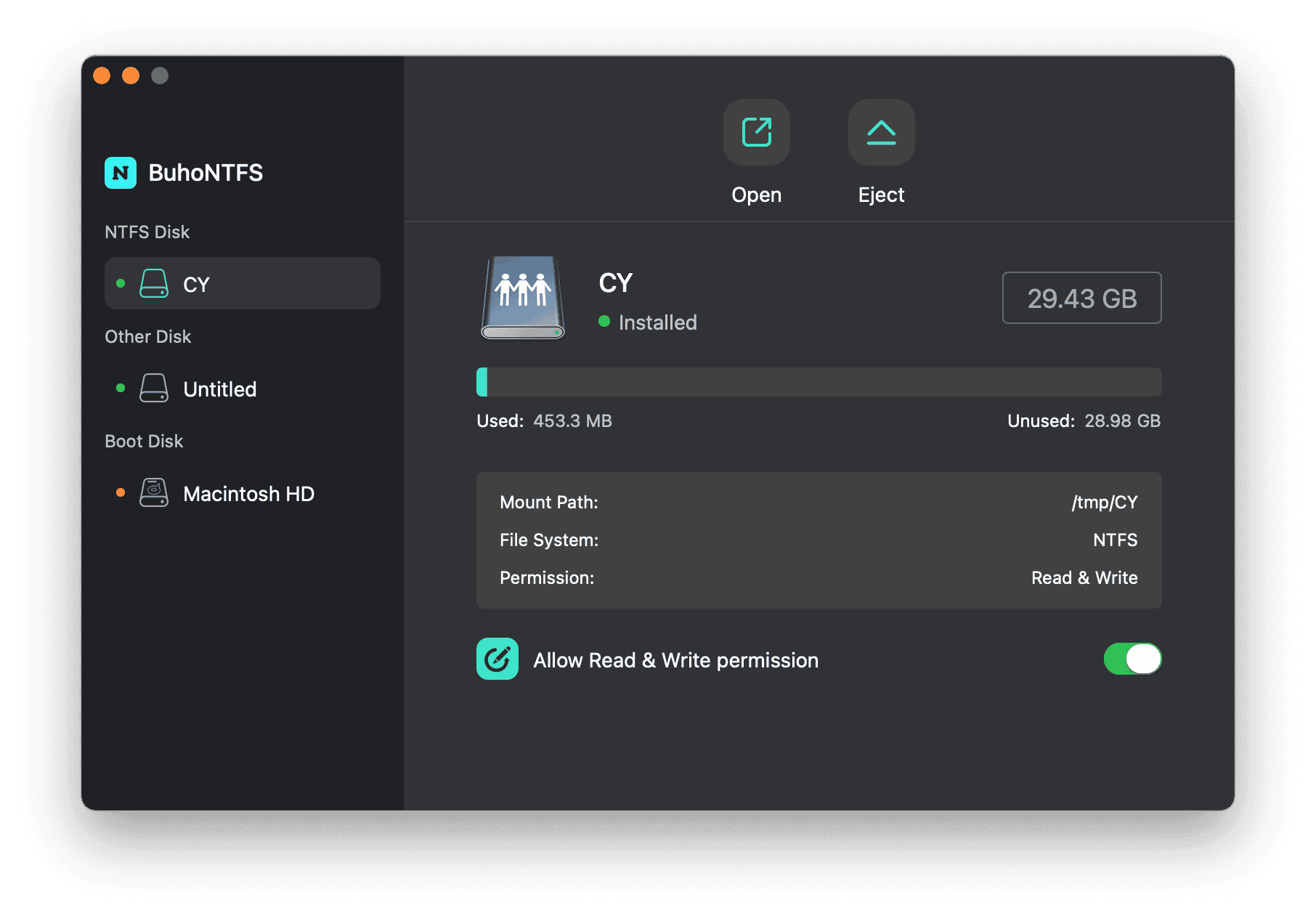This screenshot has width=1316, height=918.
Task: Click the large CY shared drive image
Action: point(523,298)
